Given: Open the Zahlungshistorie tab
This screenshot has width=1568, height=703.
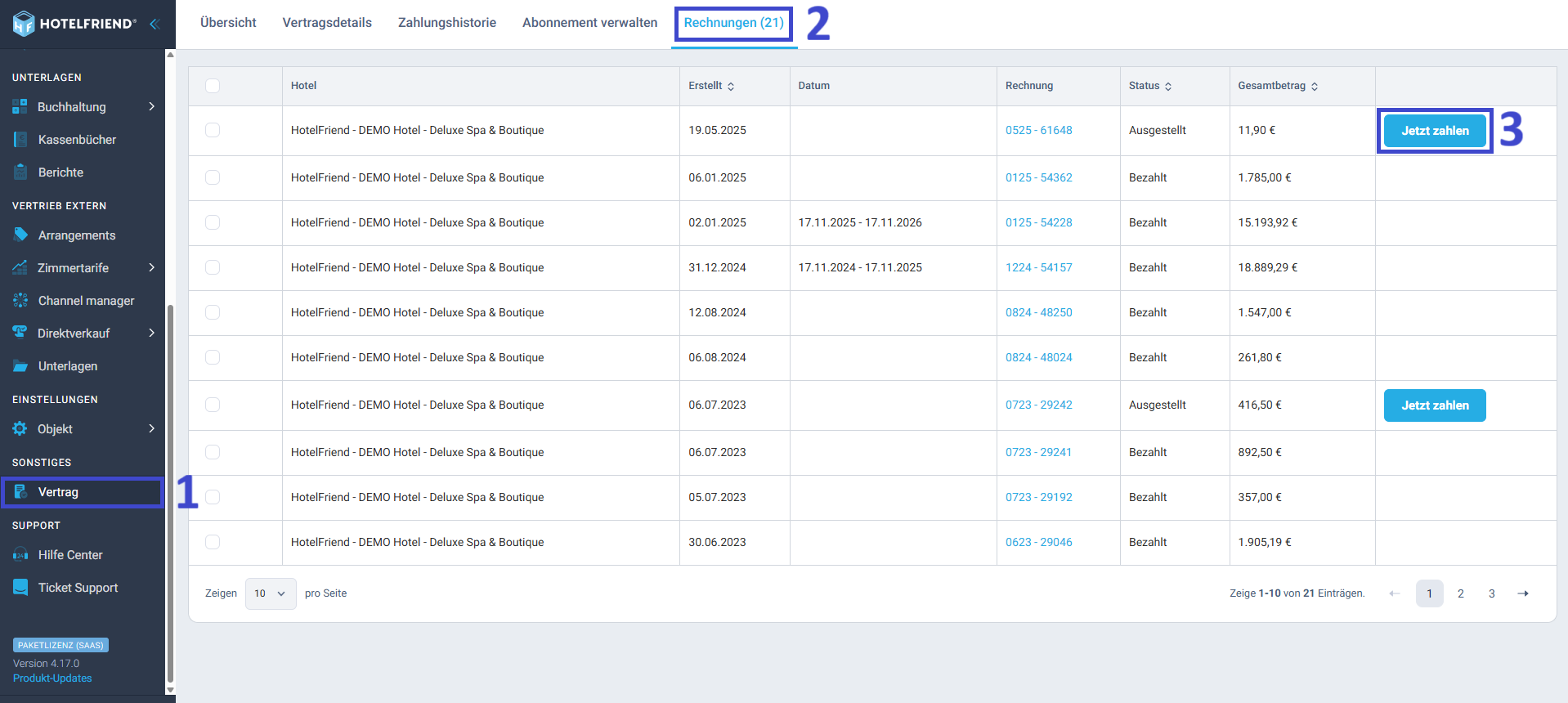Looking at the screenshot, I should (x=447, y=23).
